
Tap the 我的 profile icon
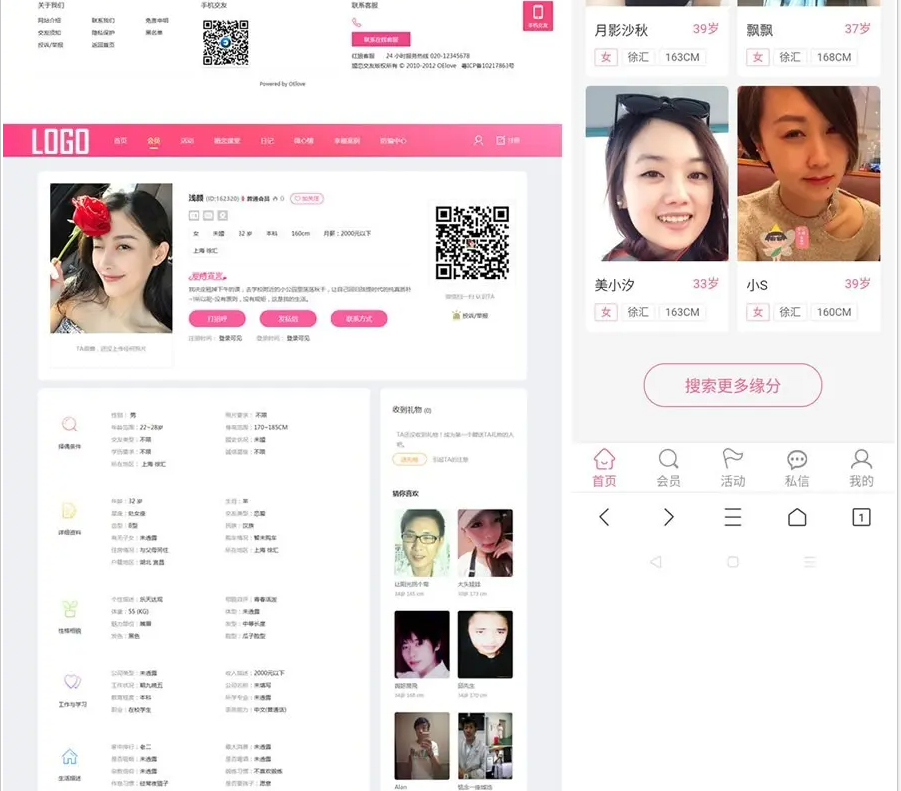861,467
